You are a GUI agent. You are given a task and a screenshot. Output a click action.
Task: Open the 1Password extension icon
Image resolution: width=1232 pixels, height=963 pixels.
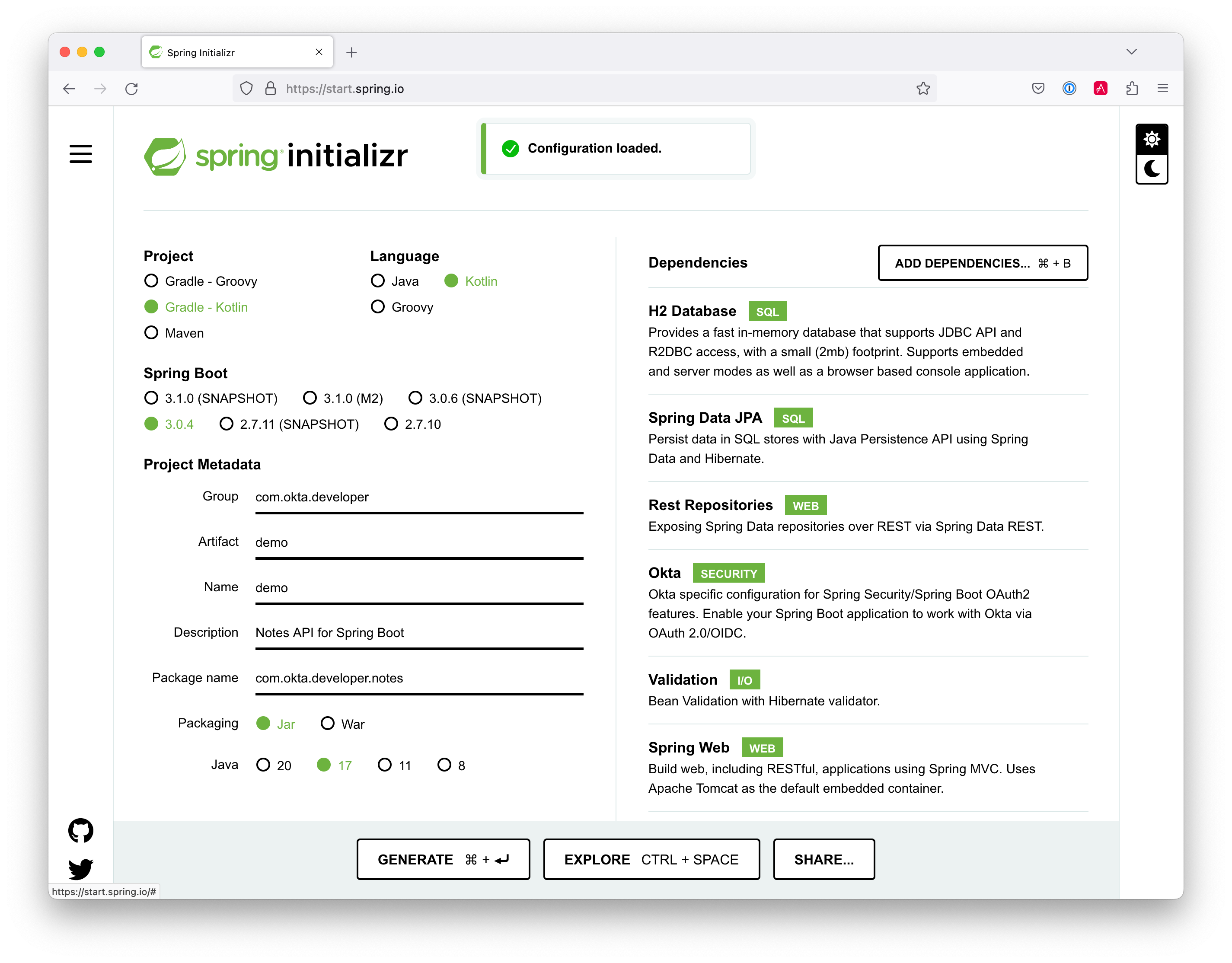click(1069, 89)
